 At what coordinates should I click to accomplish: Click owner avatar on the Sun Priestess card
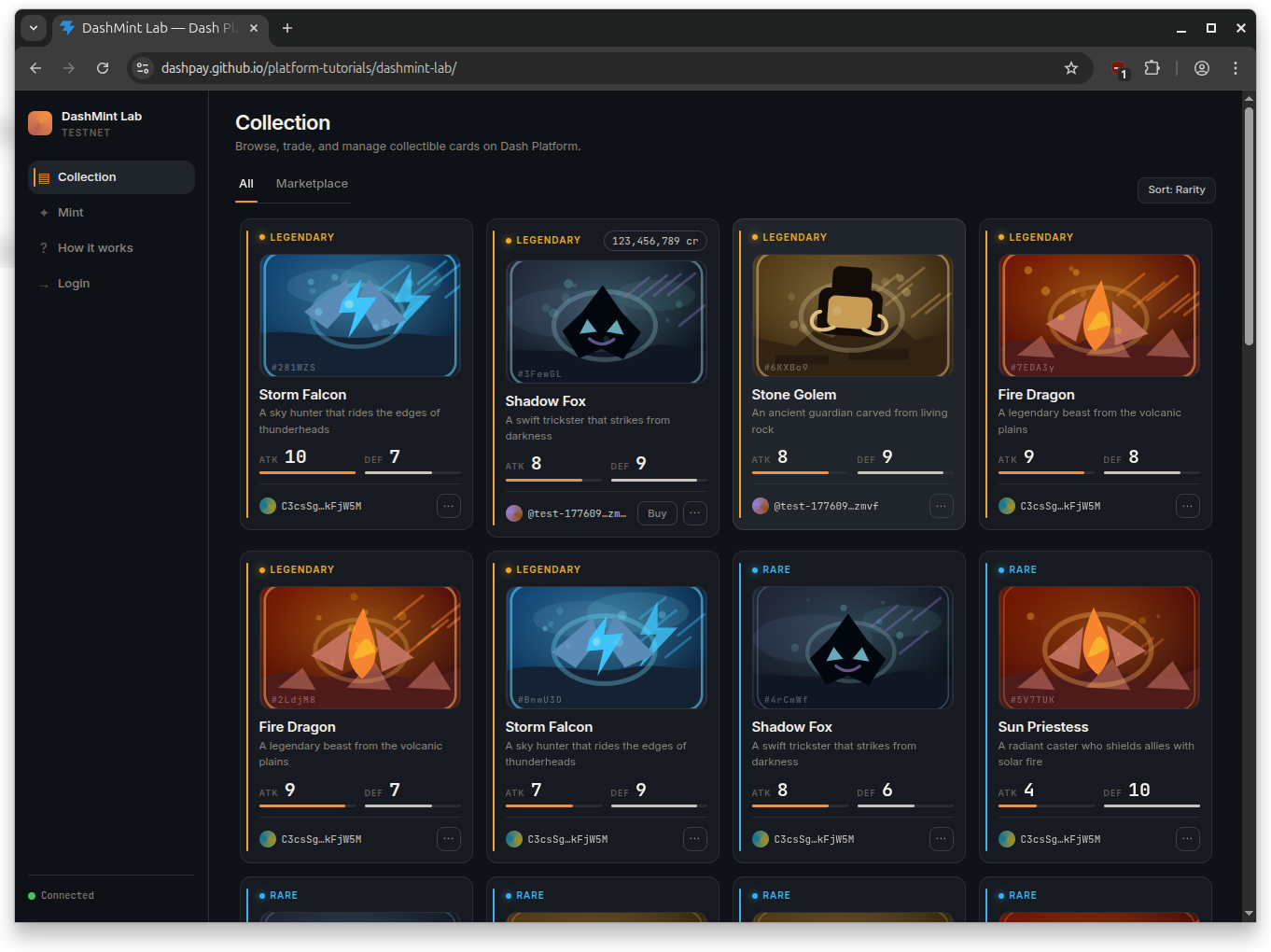tap(1007, 839)
